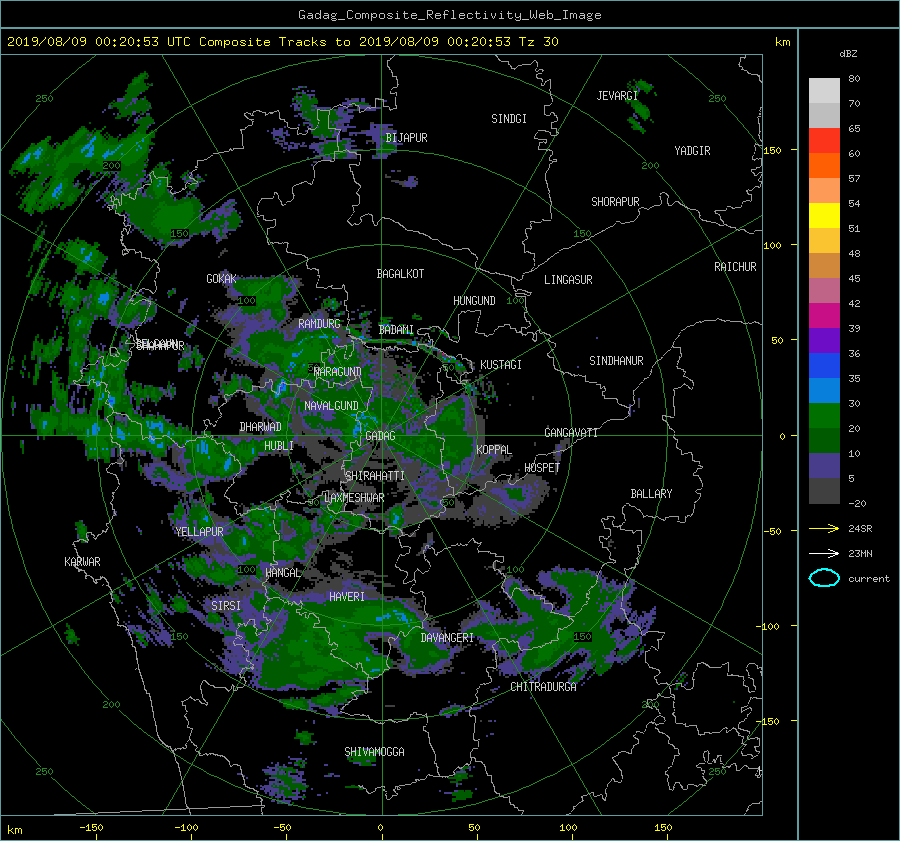Screen dimensions: 900x841
Task: Select the yellow 51–54 dBZ color swatch
Action: (x=824, y=216)
